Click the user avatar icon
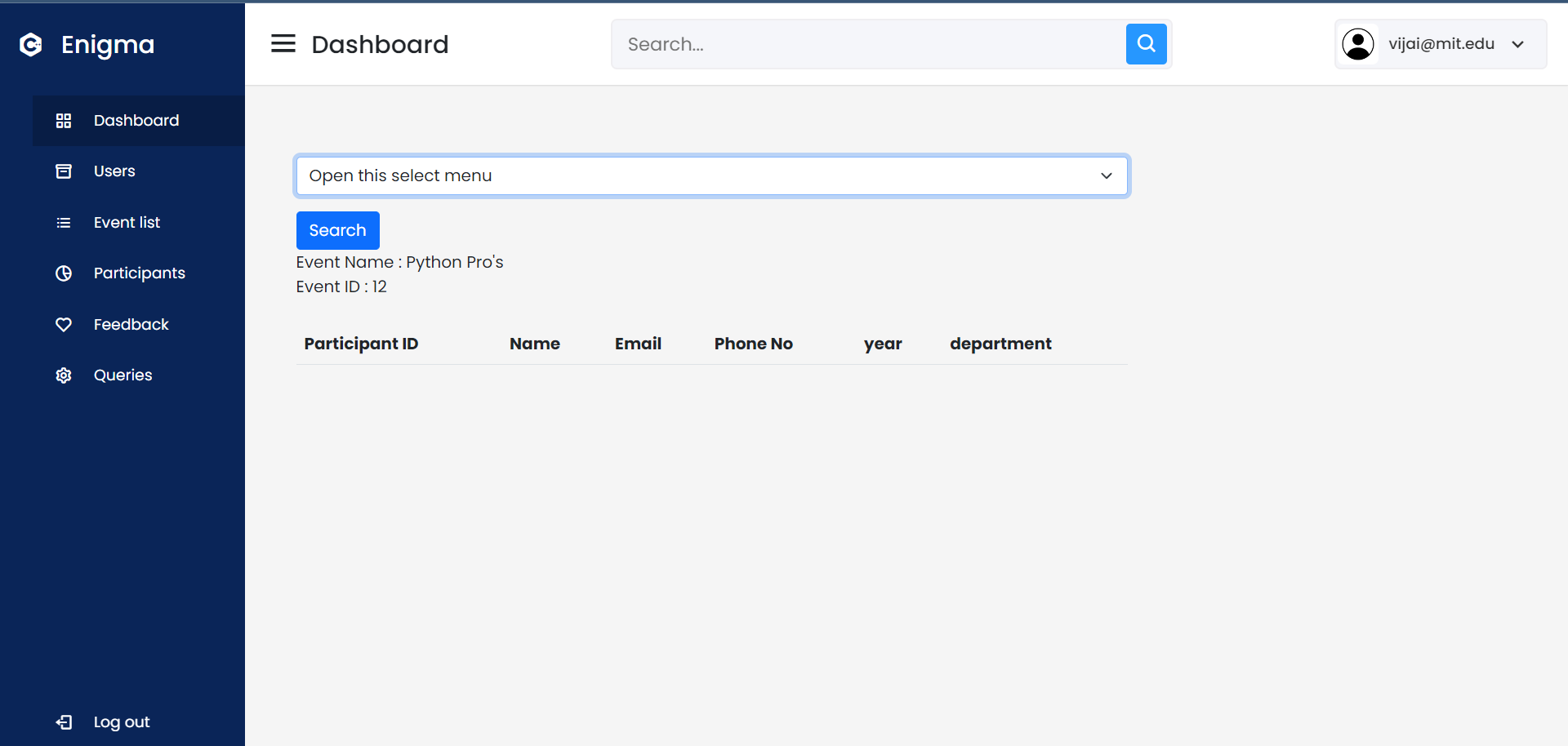Screen dimensions: 1568x746 coord(1358,44)
